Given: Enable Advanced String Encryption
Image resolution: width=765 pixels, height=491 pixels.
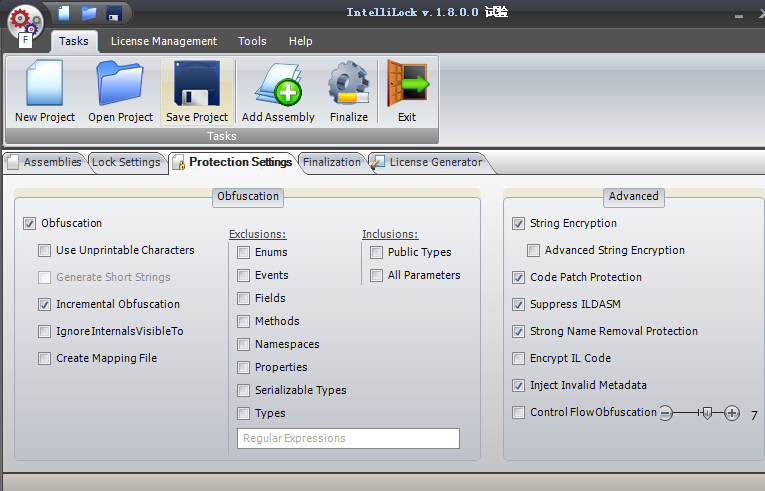Looking at the screenshot, I should point(533,250).
